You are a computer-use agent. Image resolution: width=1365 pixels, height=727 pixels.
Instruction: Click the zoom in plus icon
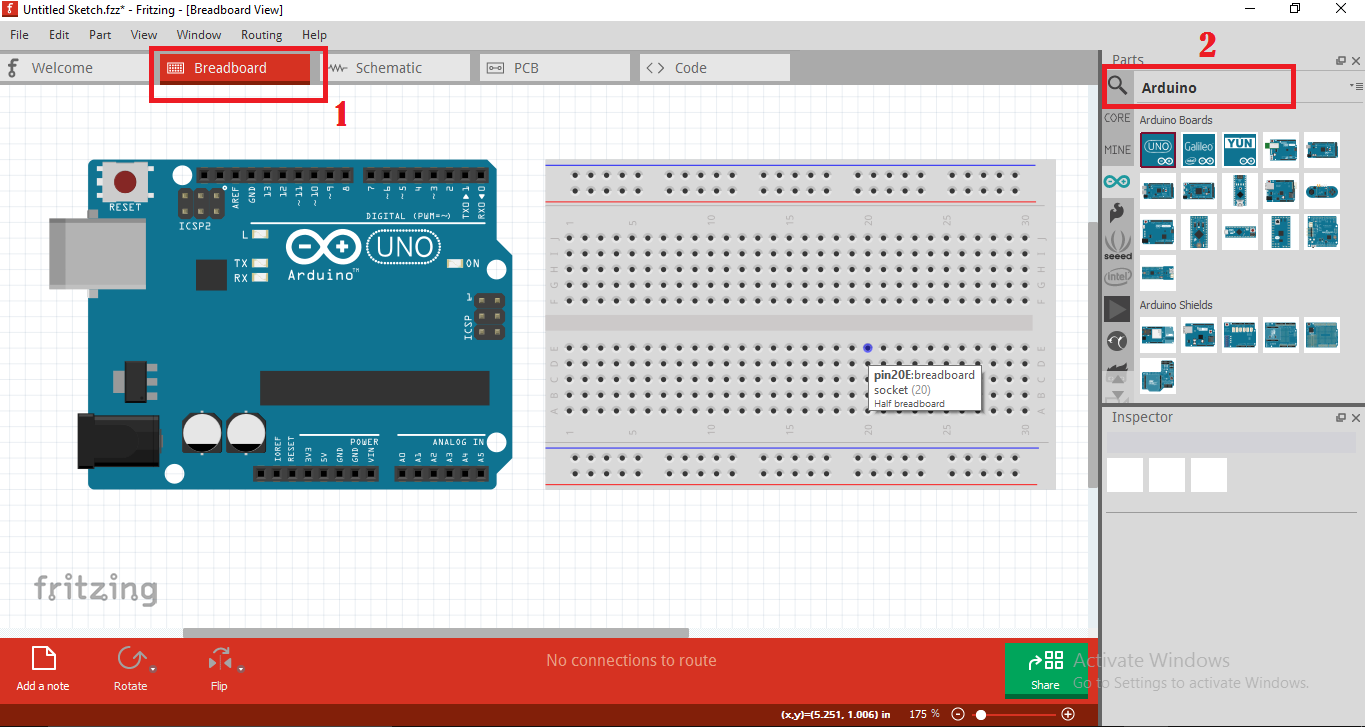(x=1068, y=714)
